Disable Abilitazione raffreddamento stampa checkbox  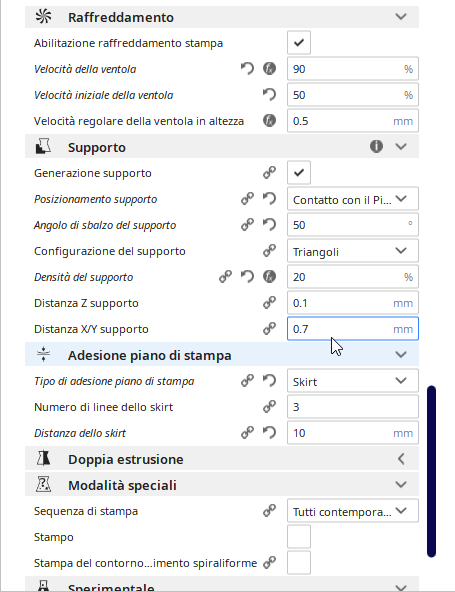pyautogui.click(x=299, y=43)
